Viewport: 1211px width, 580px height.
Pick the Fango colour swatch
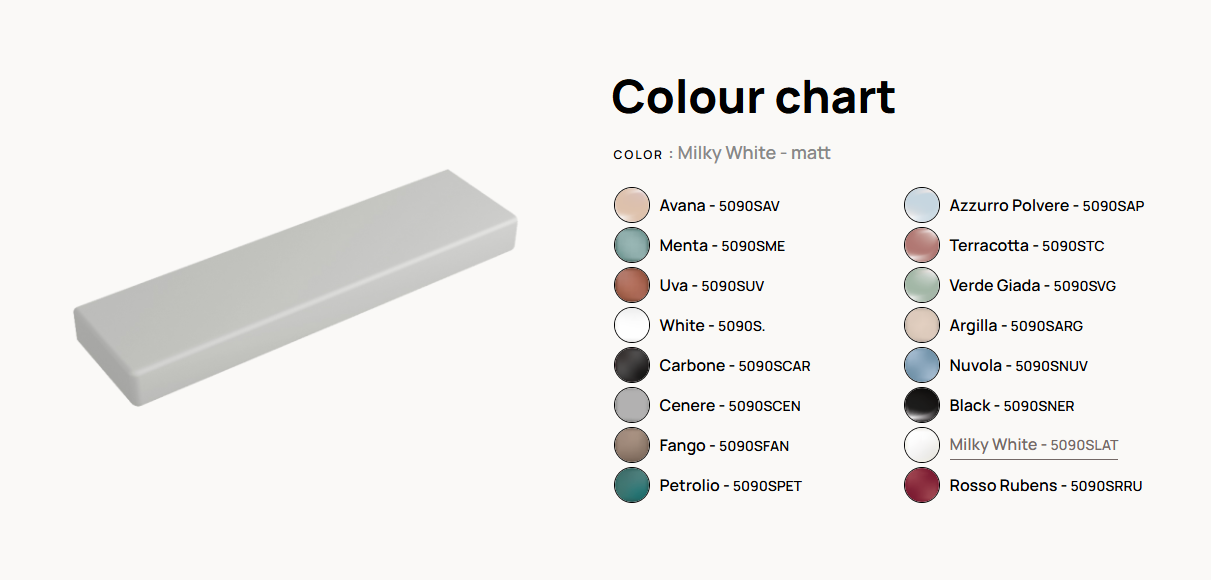tap(632, 445)
